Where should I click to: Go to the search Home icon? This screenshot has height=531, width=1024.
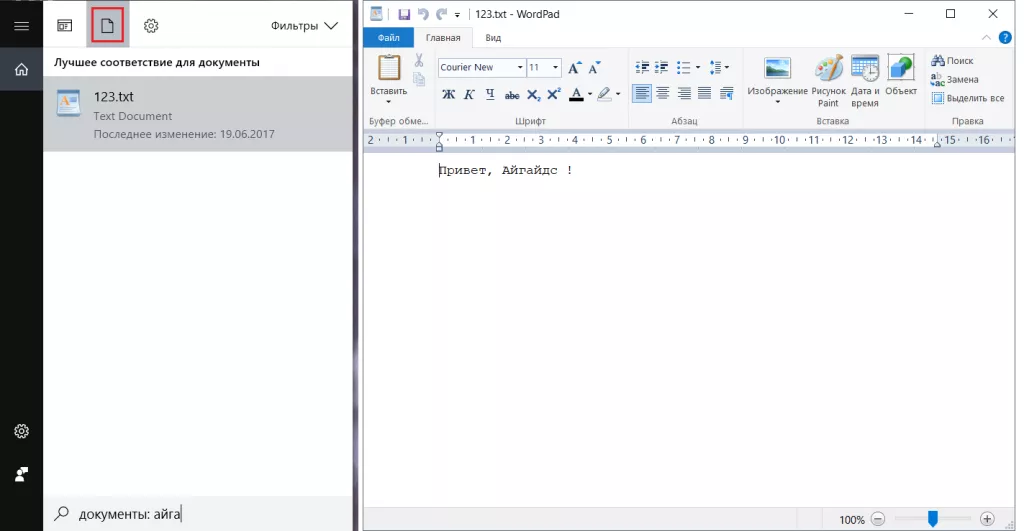(x=22, y=69)
